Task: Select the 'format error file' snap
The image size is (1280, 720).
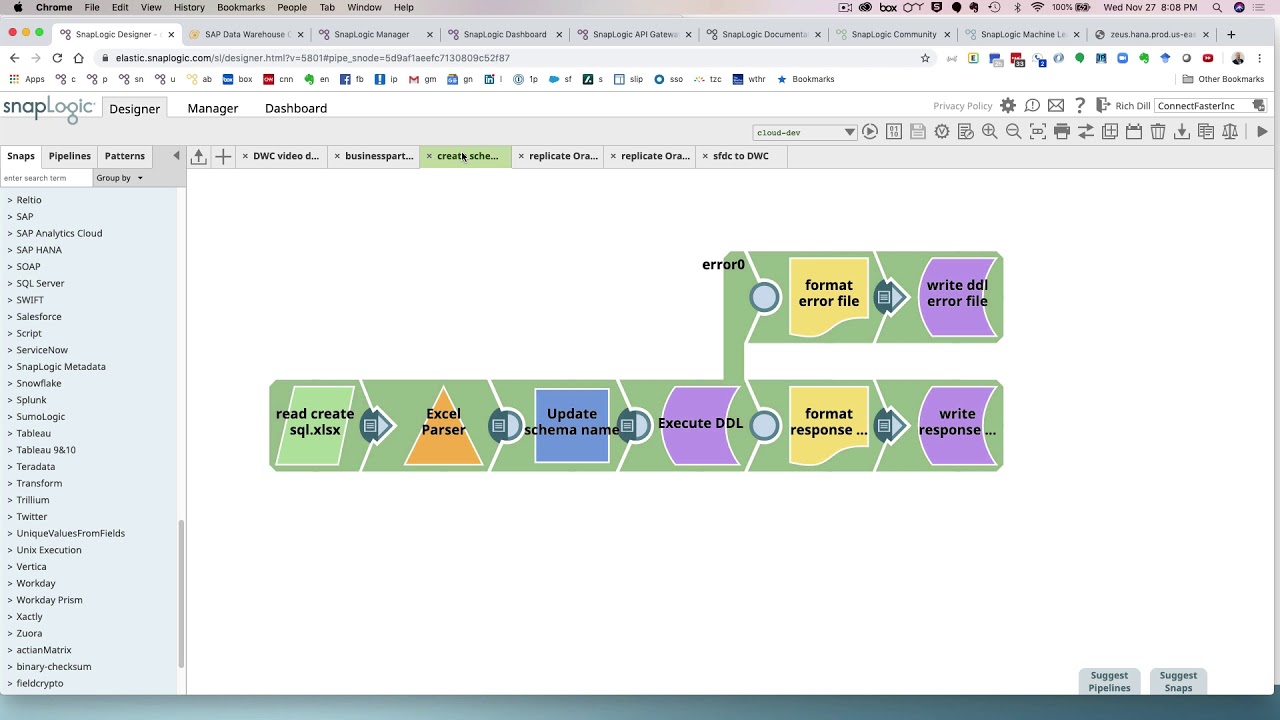Action: coord(829,296)
